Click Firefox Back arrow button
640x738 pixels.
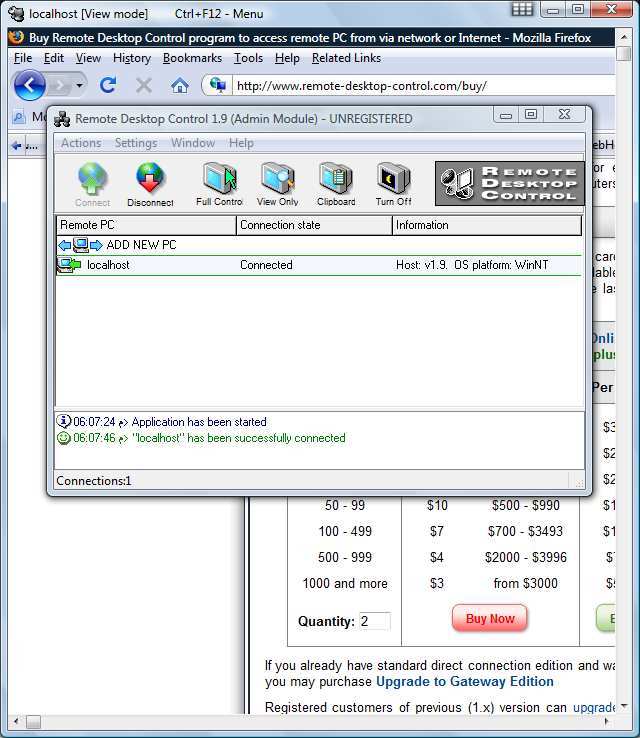30,85
